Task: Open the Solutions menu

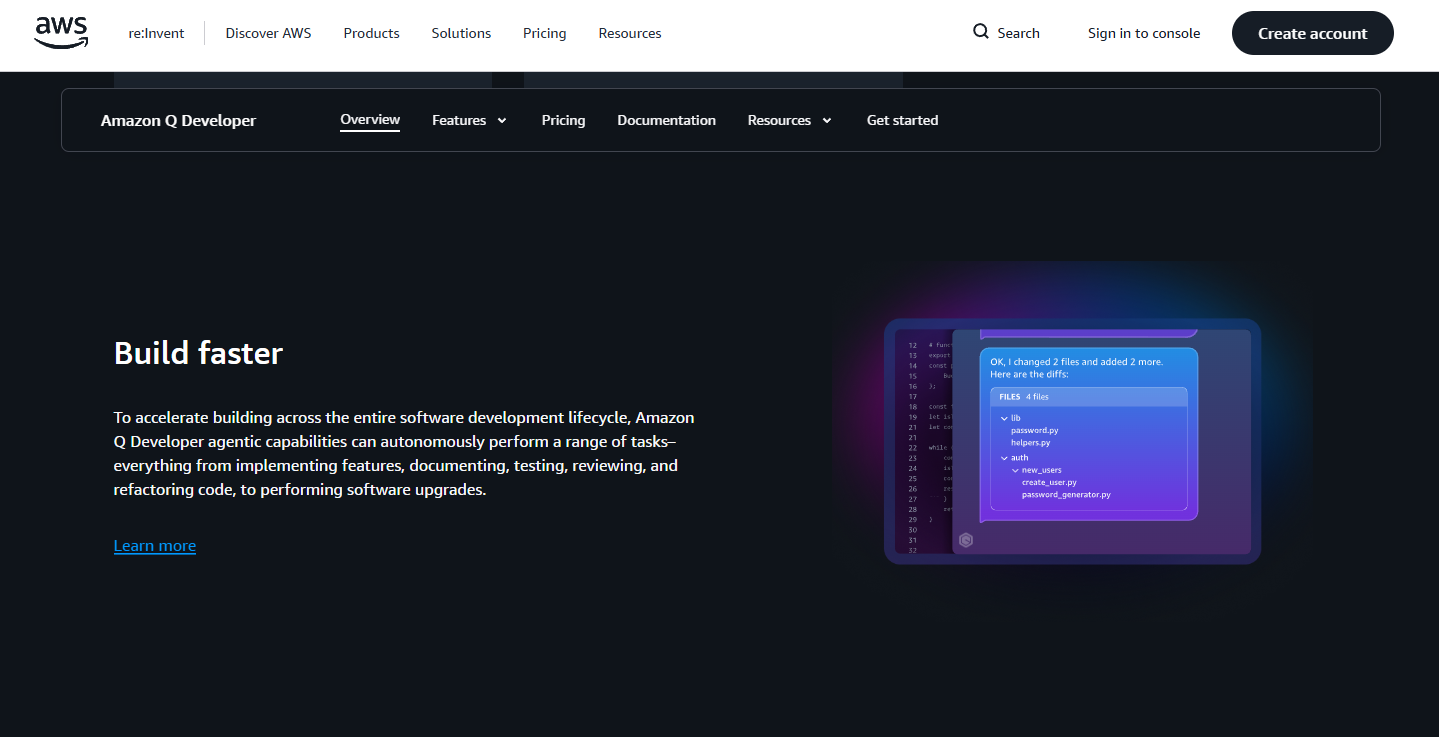Action: (461, 33)
